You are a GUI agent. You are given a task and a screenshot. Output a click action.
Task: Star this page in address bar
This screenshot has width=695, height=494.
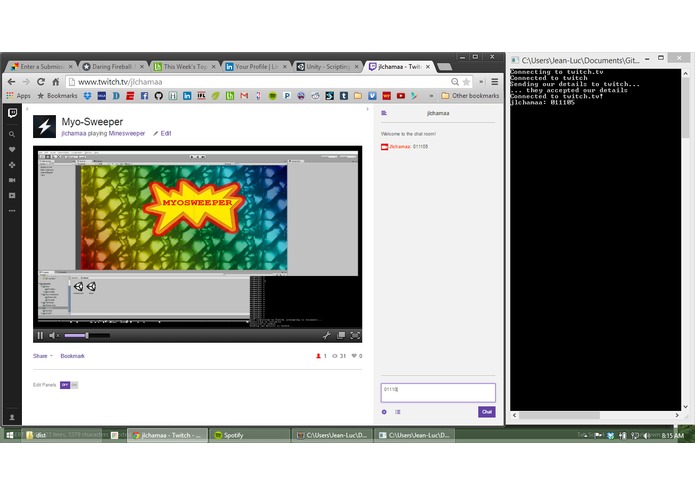click(466, 82)
